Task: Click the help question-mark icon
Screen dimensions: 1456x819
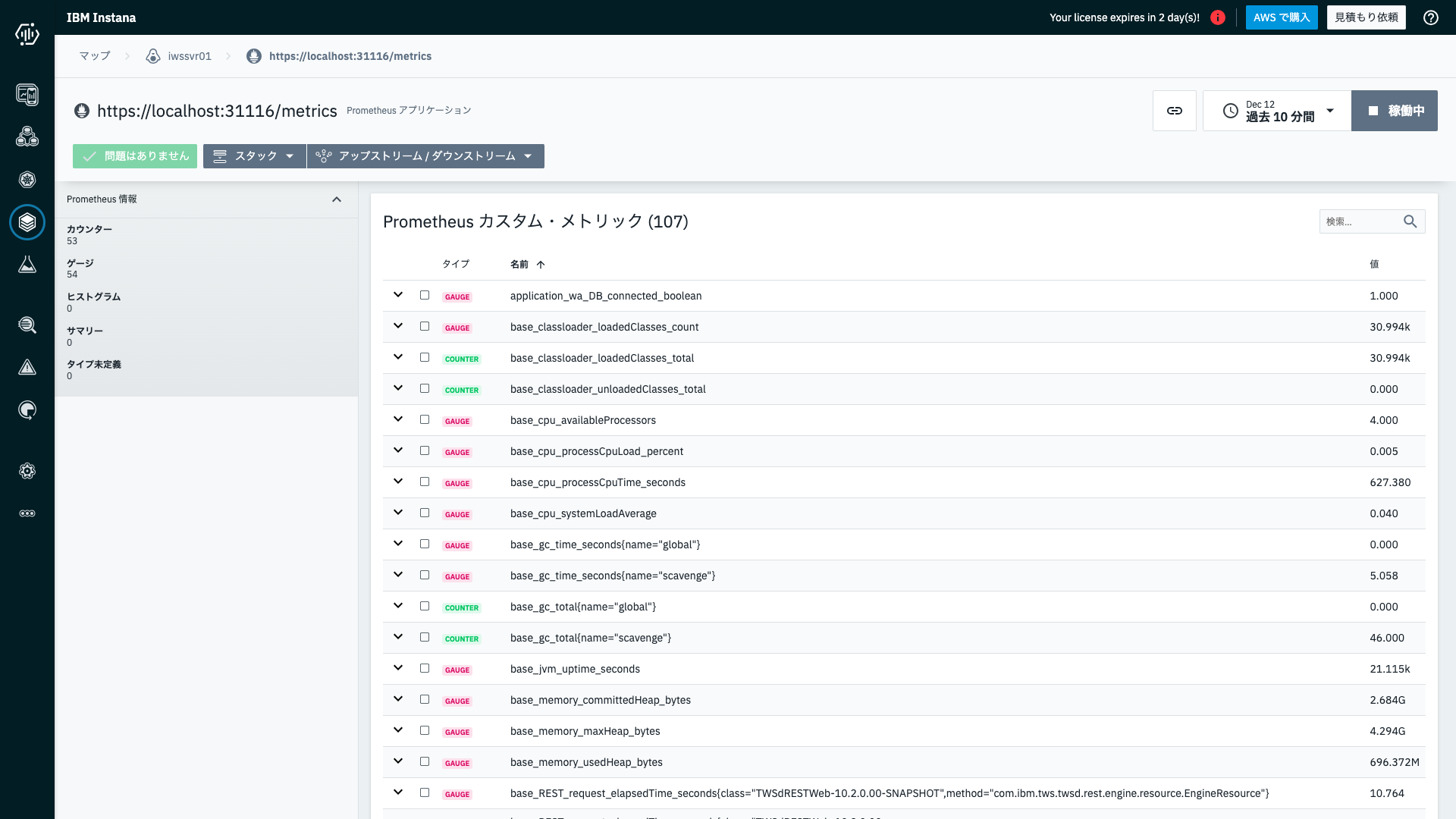Action: [x=1430, y=17]
